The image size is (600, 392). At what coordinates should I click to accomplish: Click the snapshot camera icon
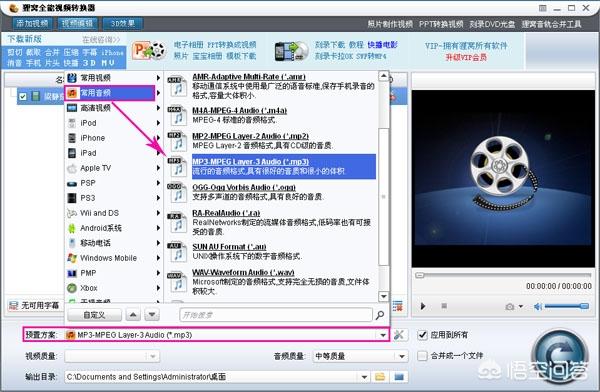tap(510, 307)
